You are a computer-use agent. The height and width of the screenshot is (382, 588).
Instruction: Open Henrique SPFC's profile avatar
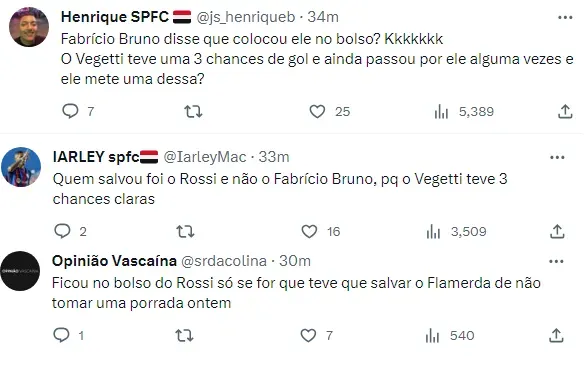(29, 27)
